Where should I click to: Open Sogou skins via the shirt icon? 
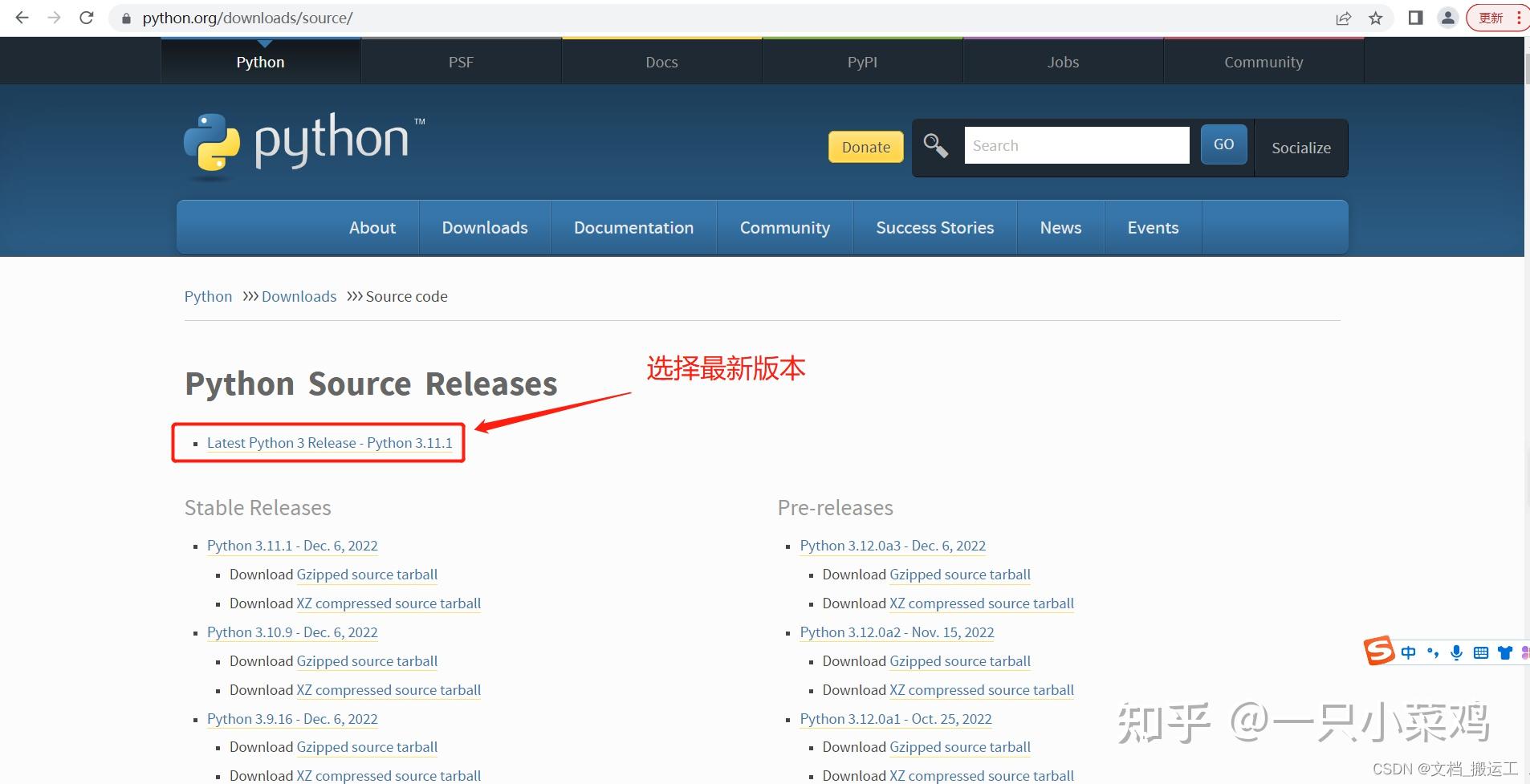coord(1505,652)
